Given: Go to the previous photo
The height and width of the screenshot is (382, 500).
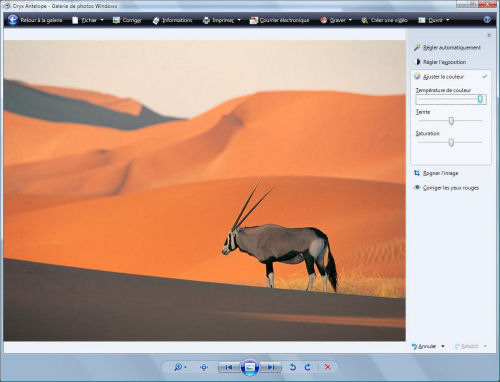Looking at the screenshot, I should 229,367.
